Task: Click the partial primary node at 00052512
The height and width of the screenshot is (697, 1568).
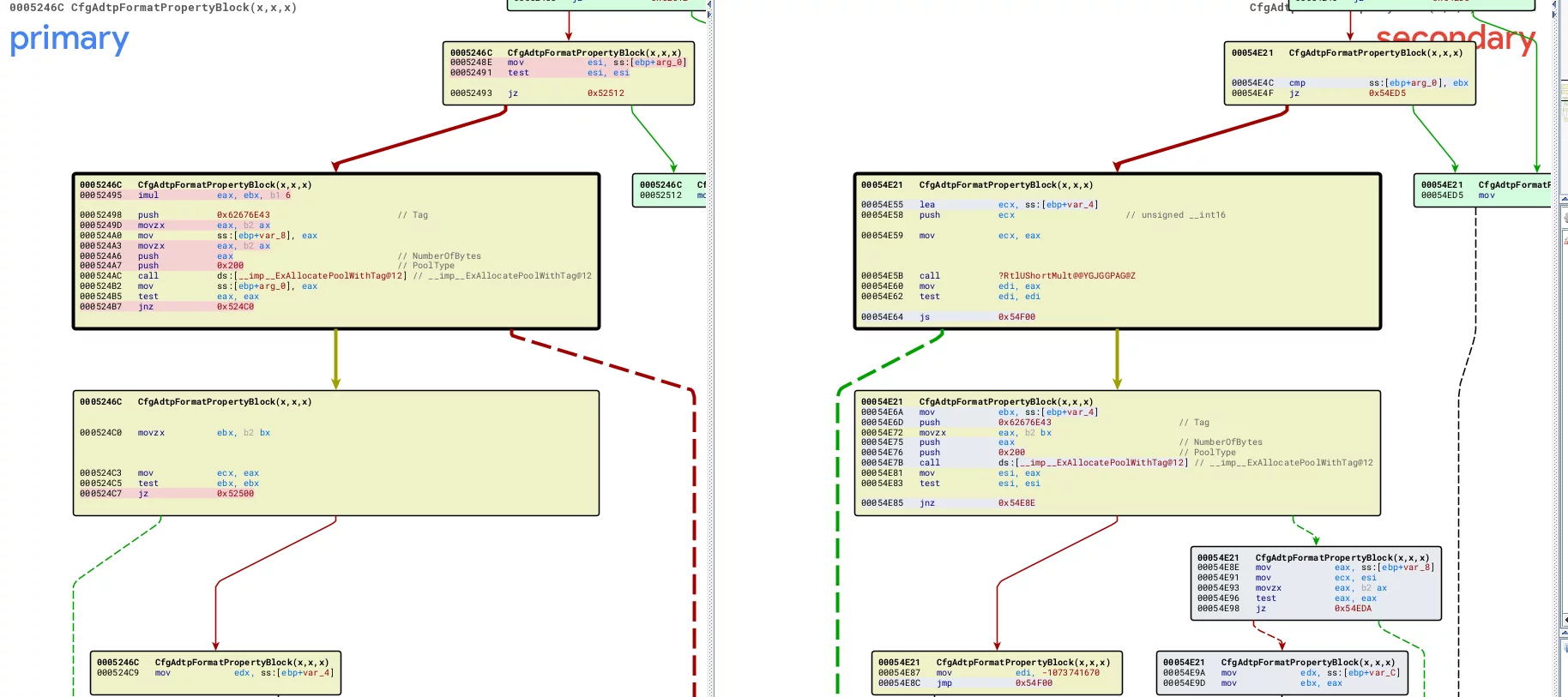Action: click(669, 190)
